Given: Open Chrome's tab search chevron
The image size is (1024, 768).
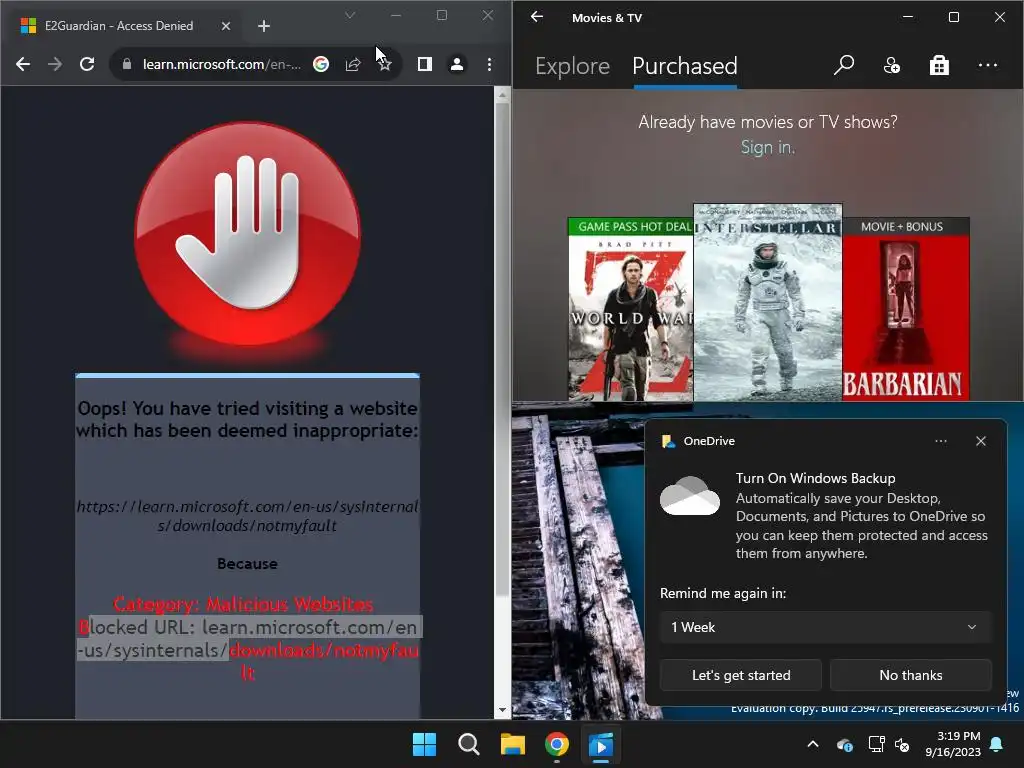Looking at the screenshot, I should [350, 15].
